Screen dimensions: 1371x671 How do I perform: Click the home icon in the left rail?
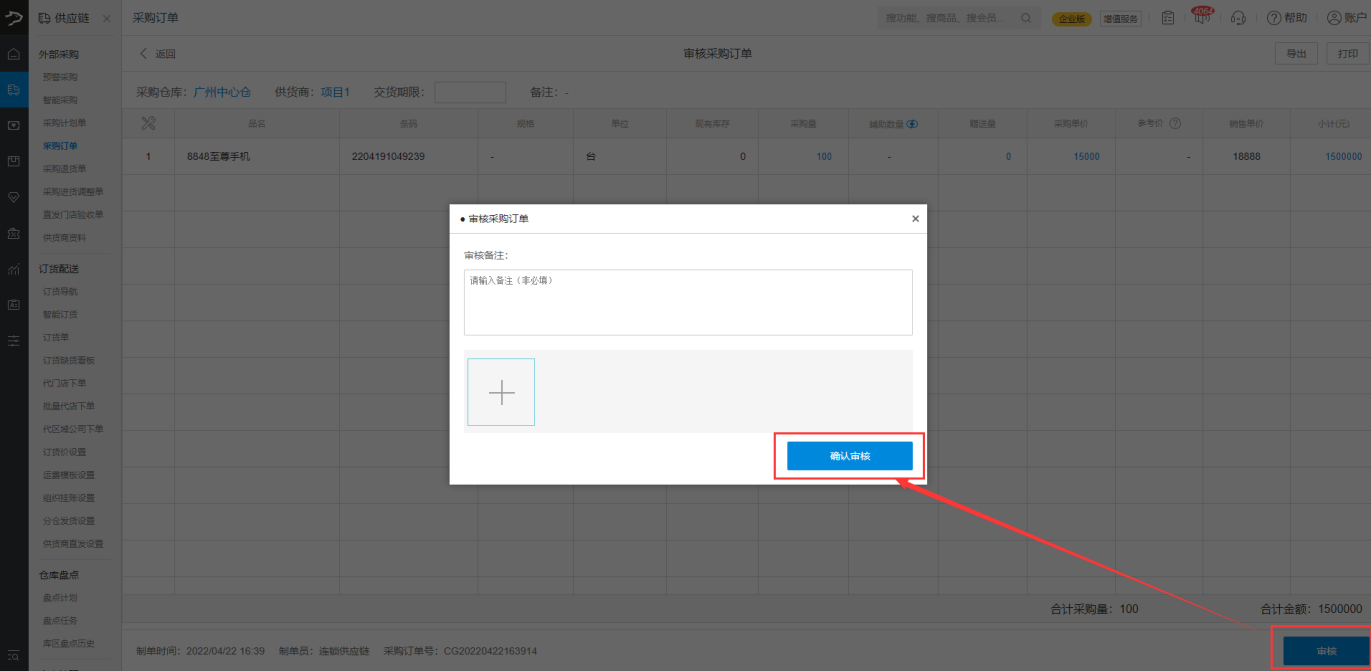(13, 54)
